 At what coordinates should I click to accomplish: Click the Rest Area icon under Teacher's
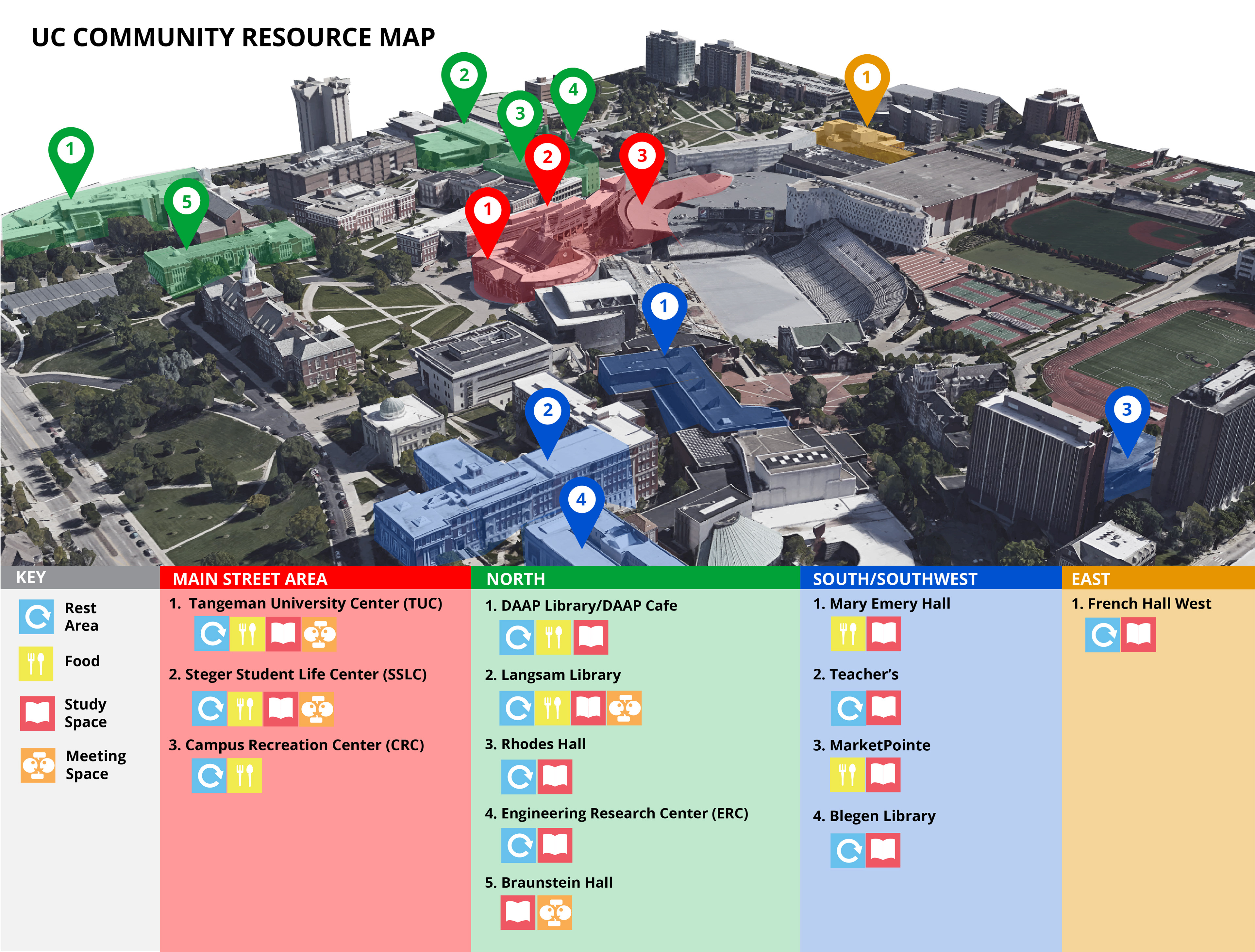(x=849, y=708)
